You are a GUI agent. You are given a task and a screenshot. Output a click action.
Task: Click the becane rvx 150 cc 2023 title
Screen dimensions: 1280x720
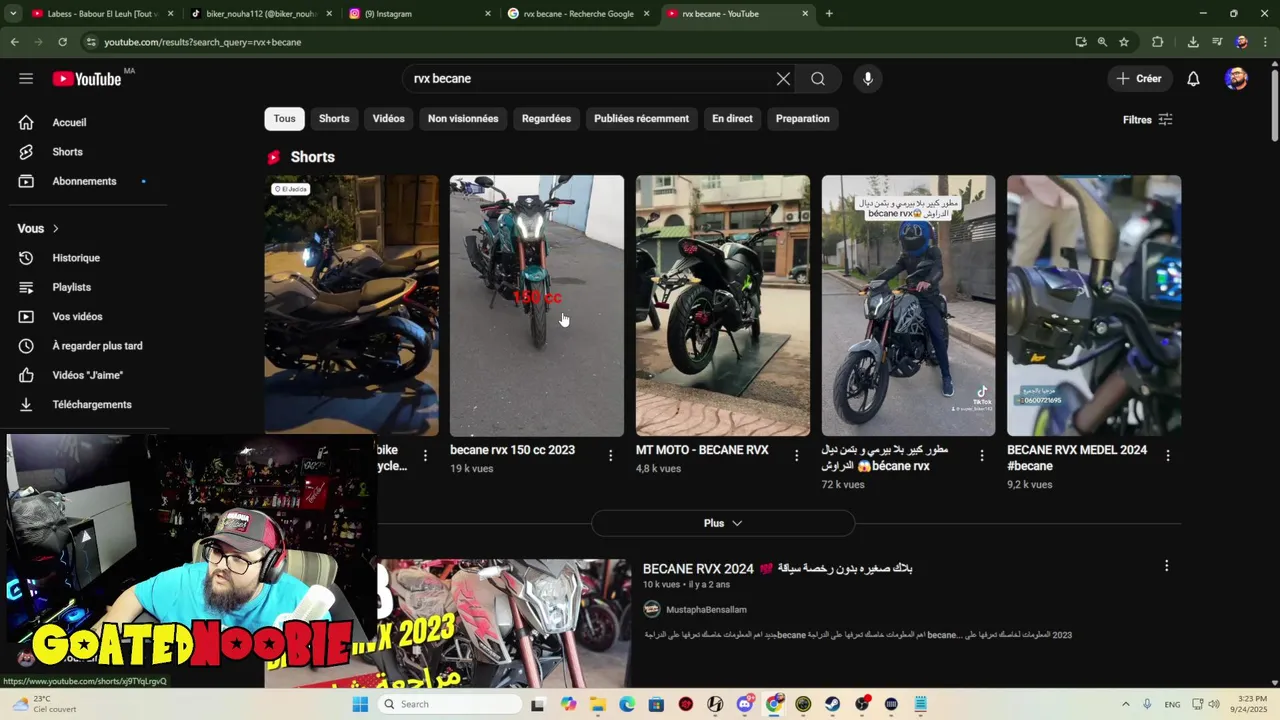coord(512,450)
